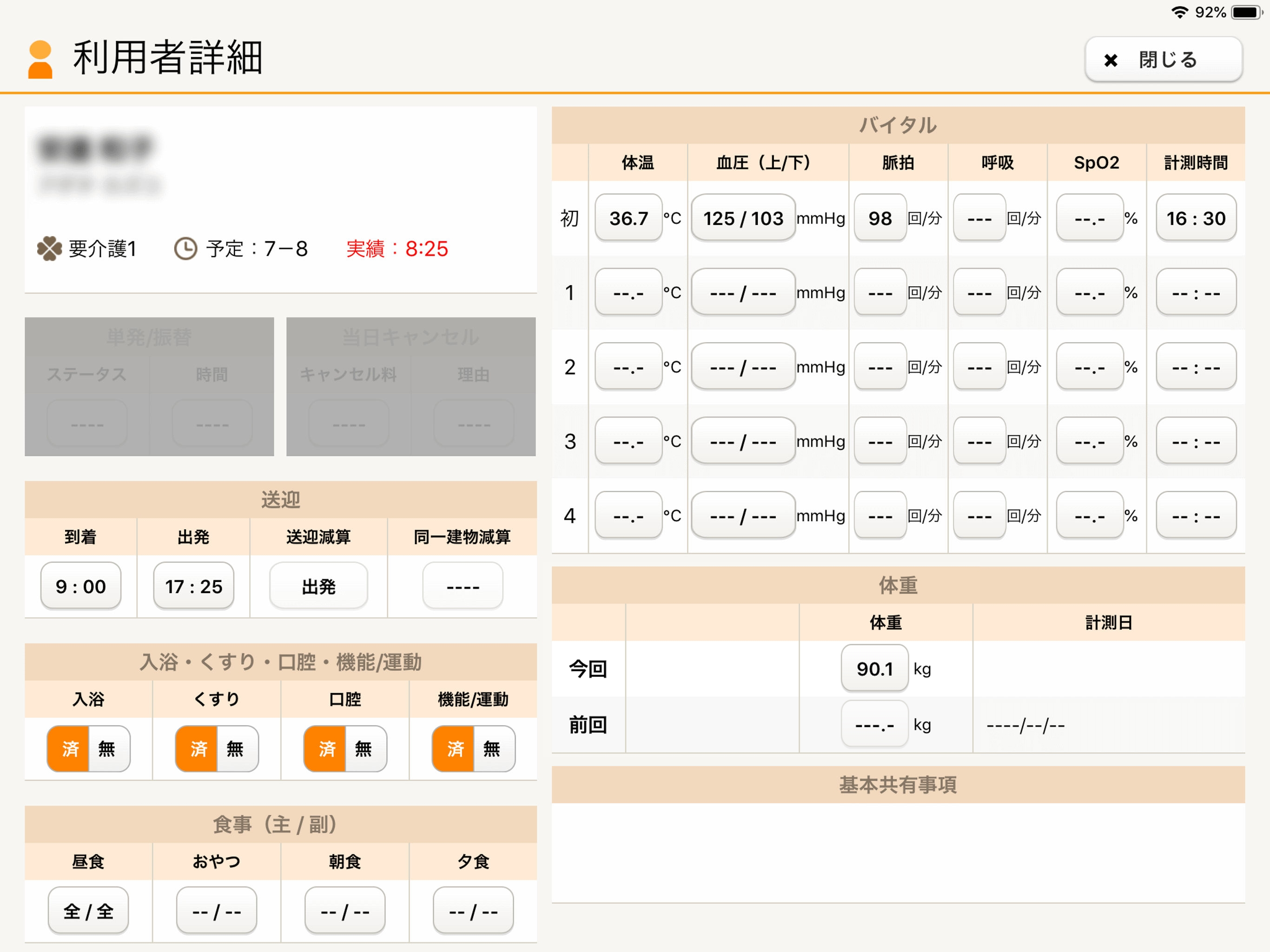Open the おやつ meal amount selector
1270x952 pixels.
point(217,911)
